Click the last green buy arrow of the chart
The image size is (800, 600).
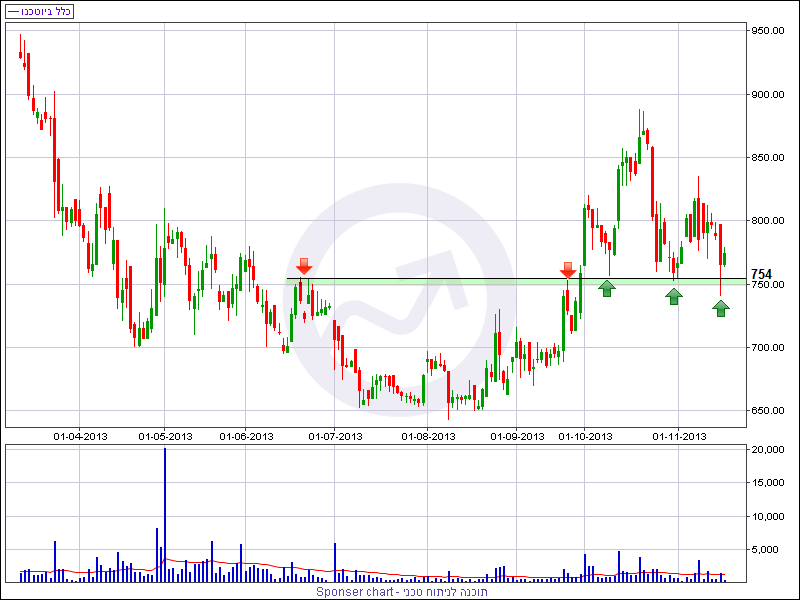(x=721, y=308)
